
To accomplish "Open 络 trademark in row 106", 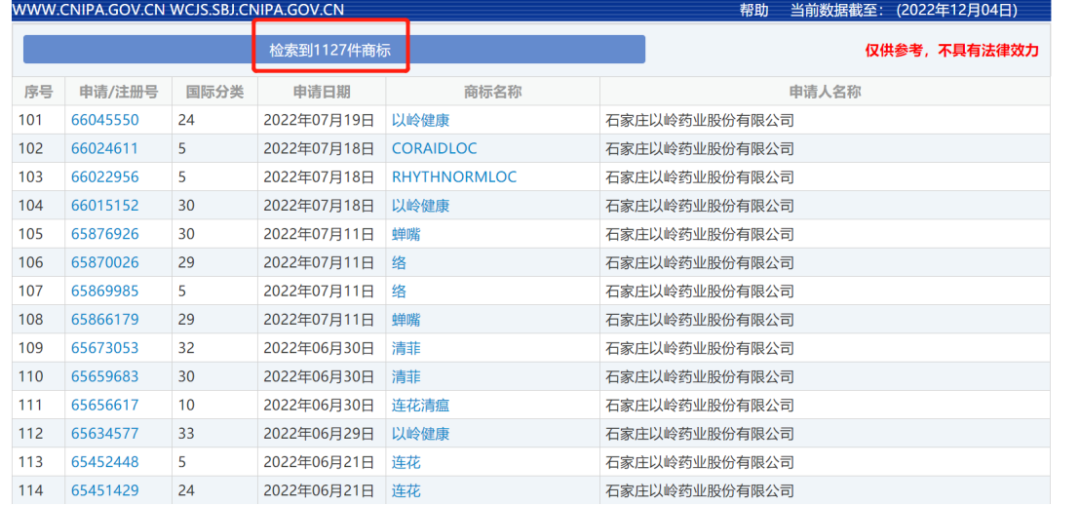I will point(399,262).
